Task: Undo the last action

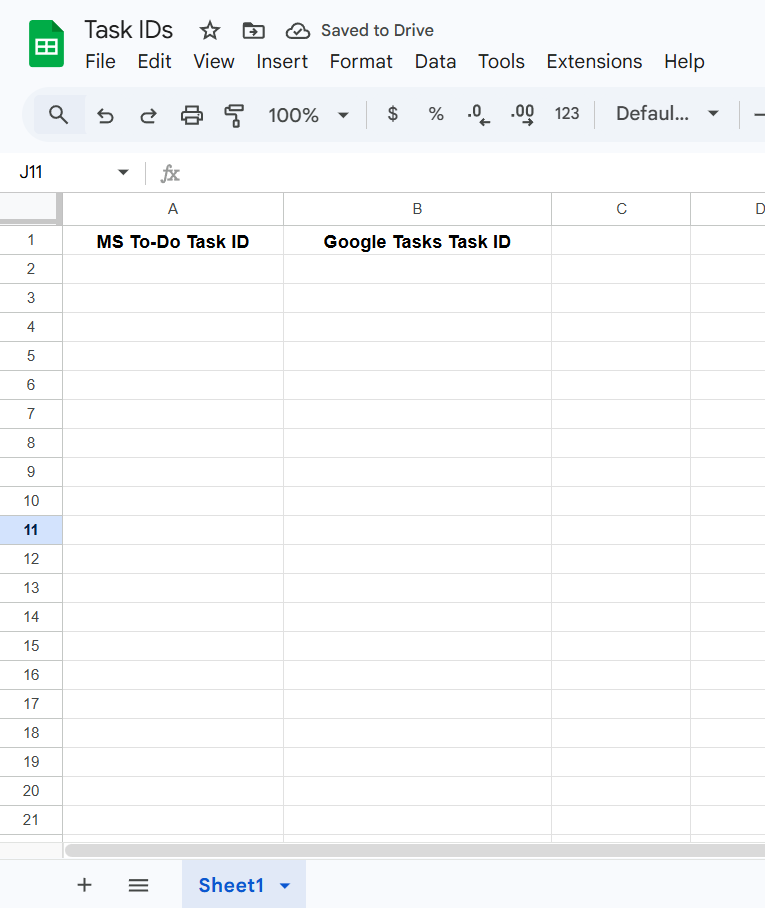Action: pyautogui.click(x=105, y=115)
